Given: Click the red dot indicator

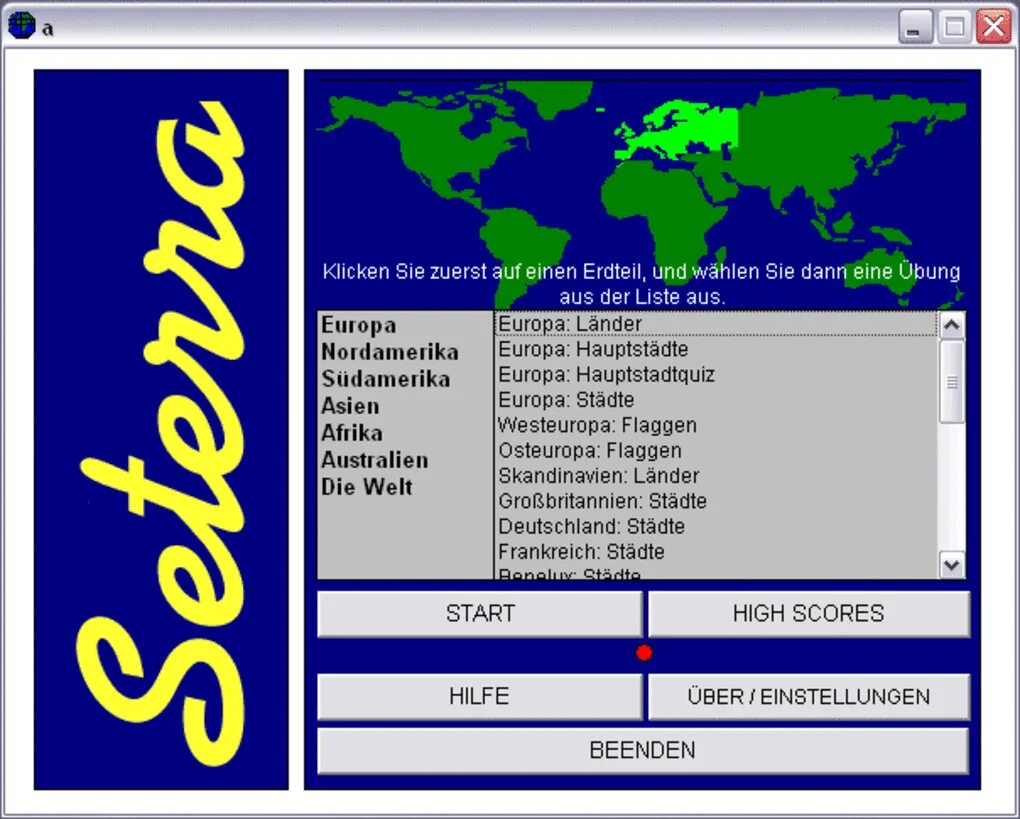Looking at the screenshot, I should [644, 652].
